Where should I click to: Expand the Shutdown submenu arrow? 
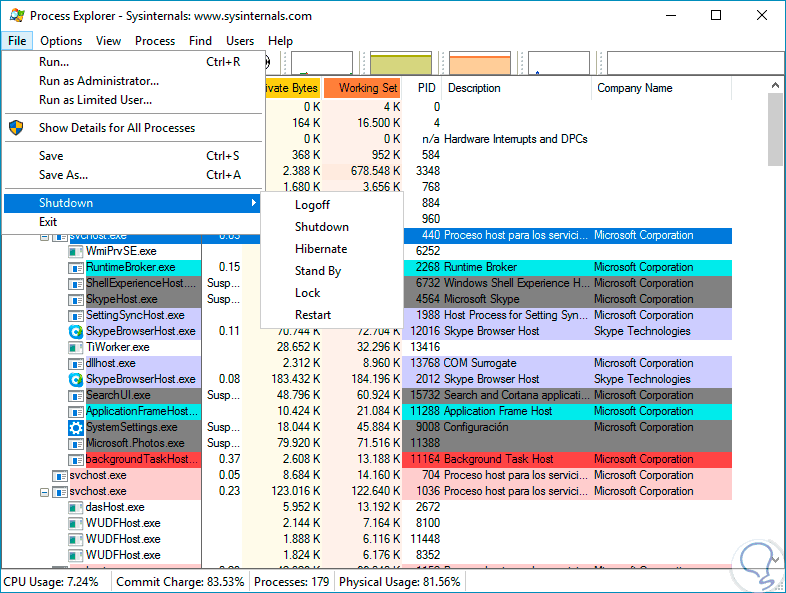tap(253, 203)
